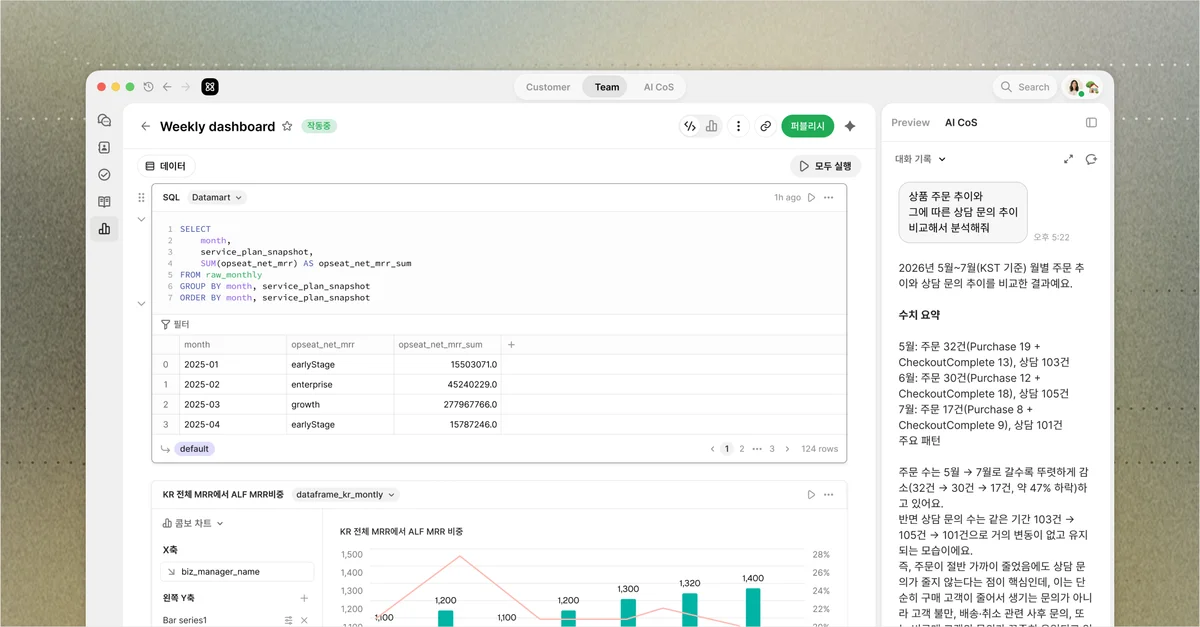Go back from Weekly dashboard page
Screen dimensions: 1200x627
(145, 126)
